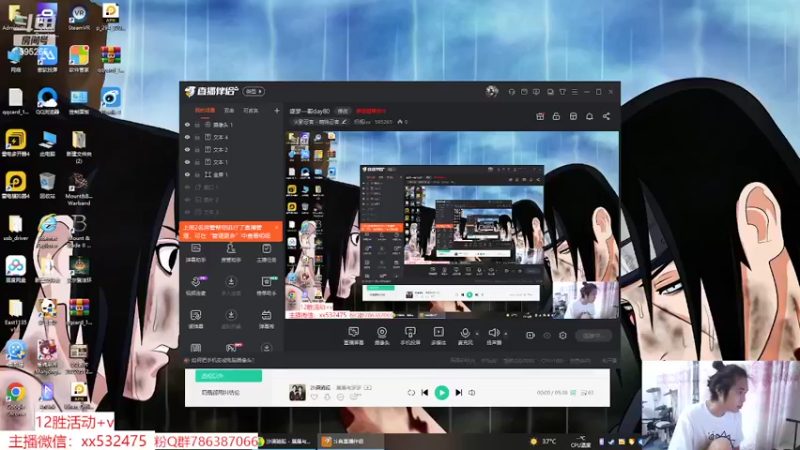Open the red link beside the title
Screen dimensions: 800x450
371,111
